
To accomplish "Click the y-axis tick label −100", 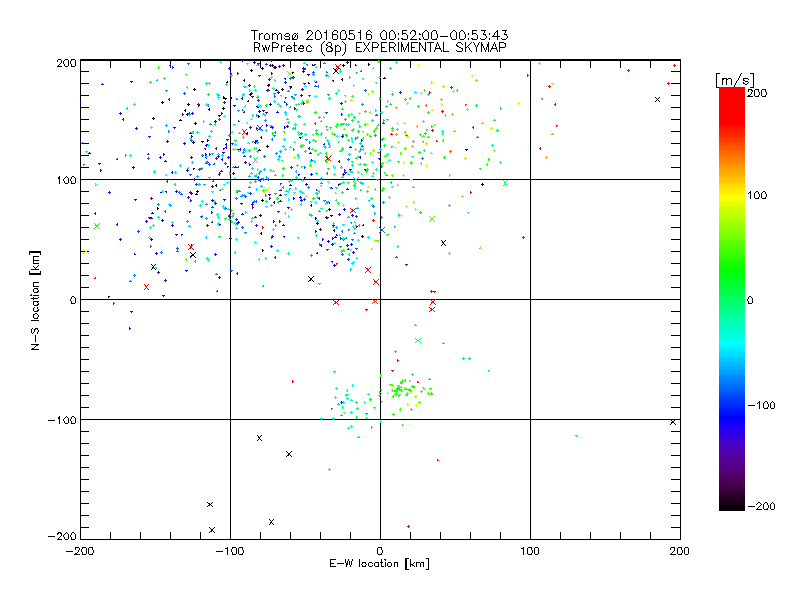I will coord(62,420).
